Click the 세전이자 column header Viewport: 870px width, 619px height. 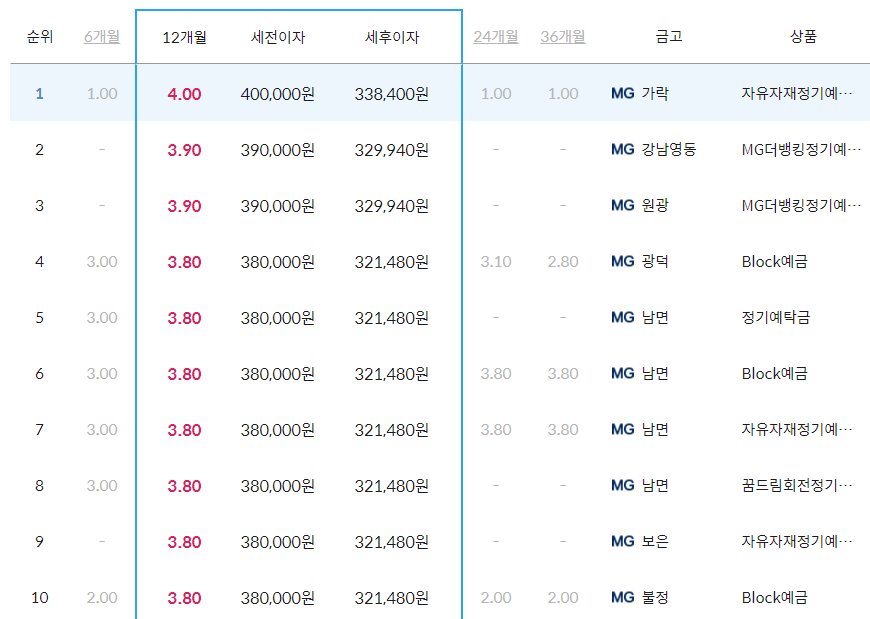coord(278,37)
